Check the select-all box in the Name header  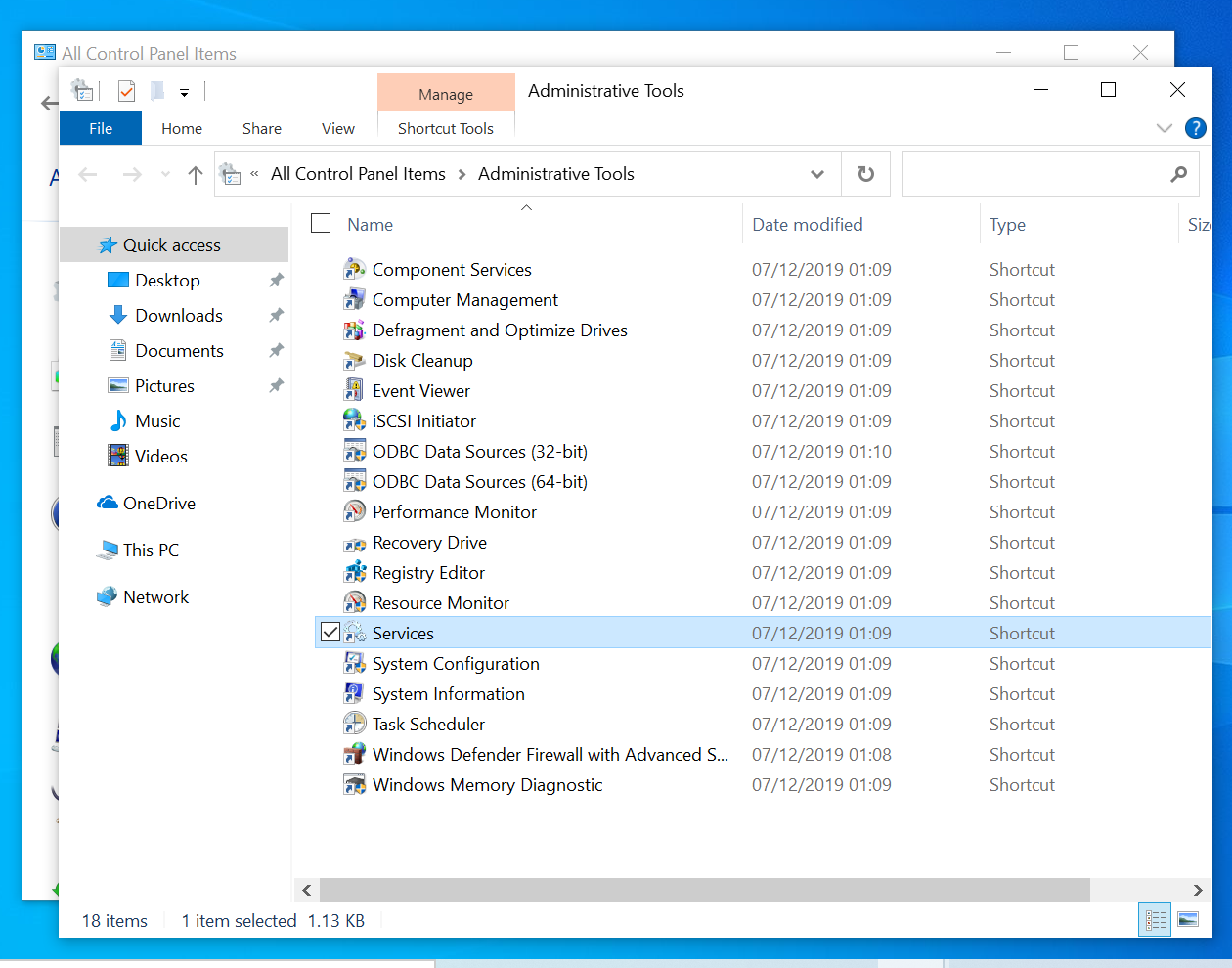320,223
